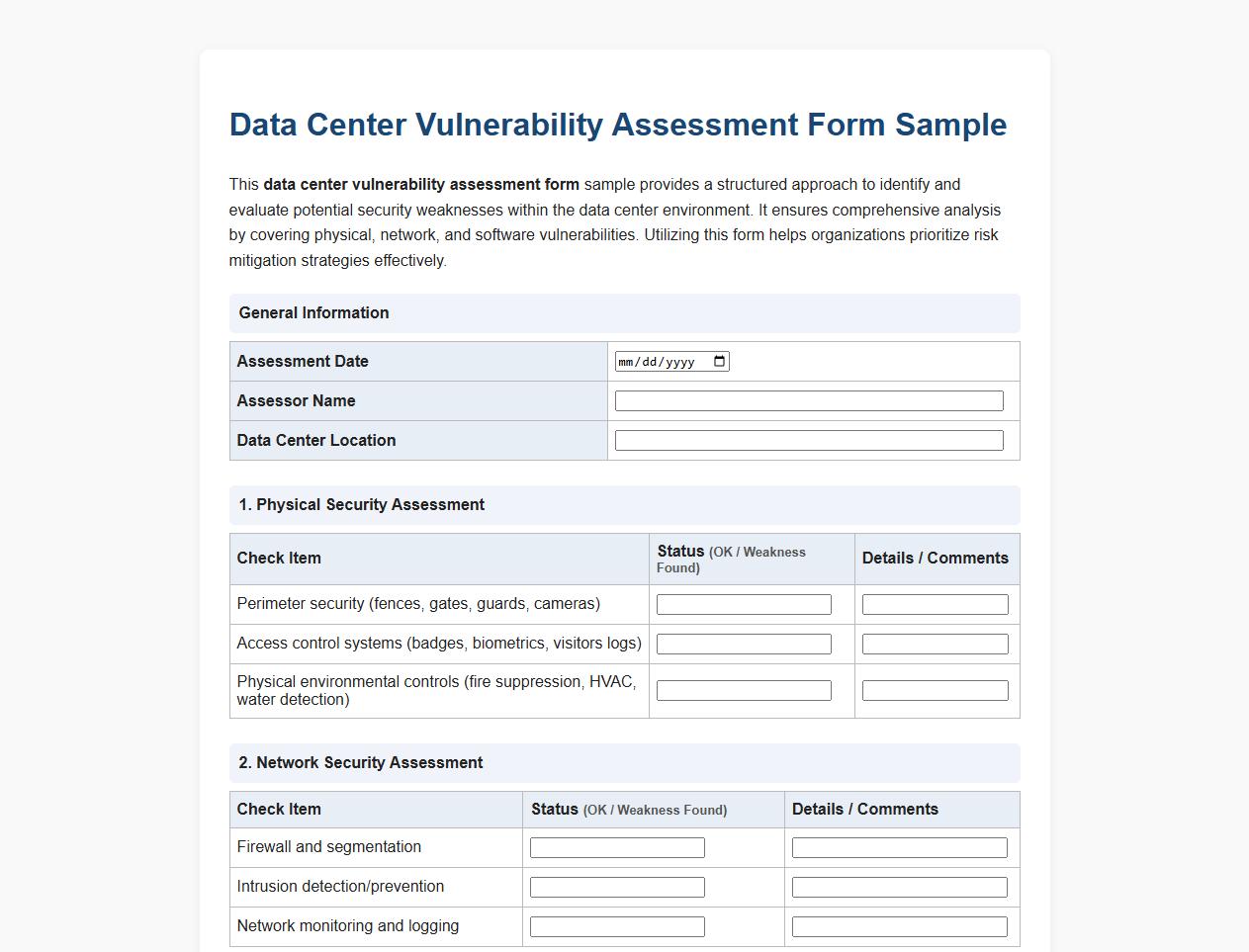Click the Status field for Network monitoring and logging
This screenshot has height=952, width=1249.
pos(616,925)
